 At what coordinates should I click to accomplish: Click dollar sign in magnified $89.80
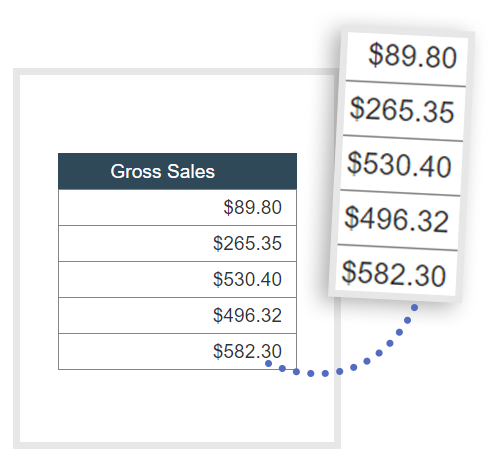pos(376,54)
